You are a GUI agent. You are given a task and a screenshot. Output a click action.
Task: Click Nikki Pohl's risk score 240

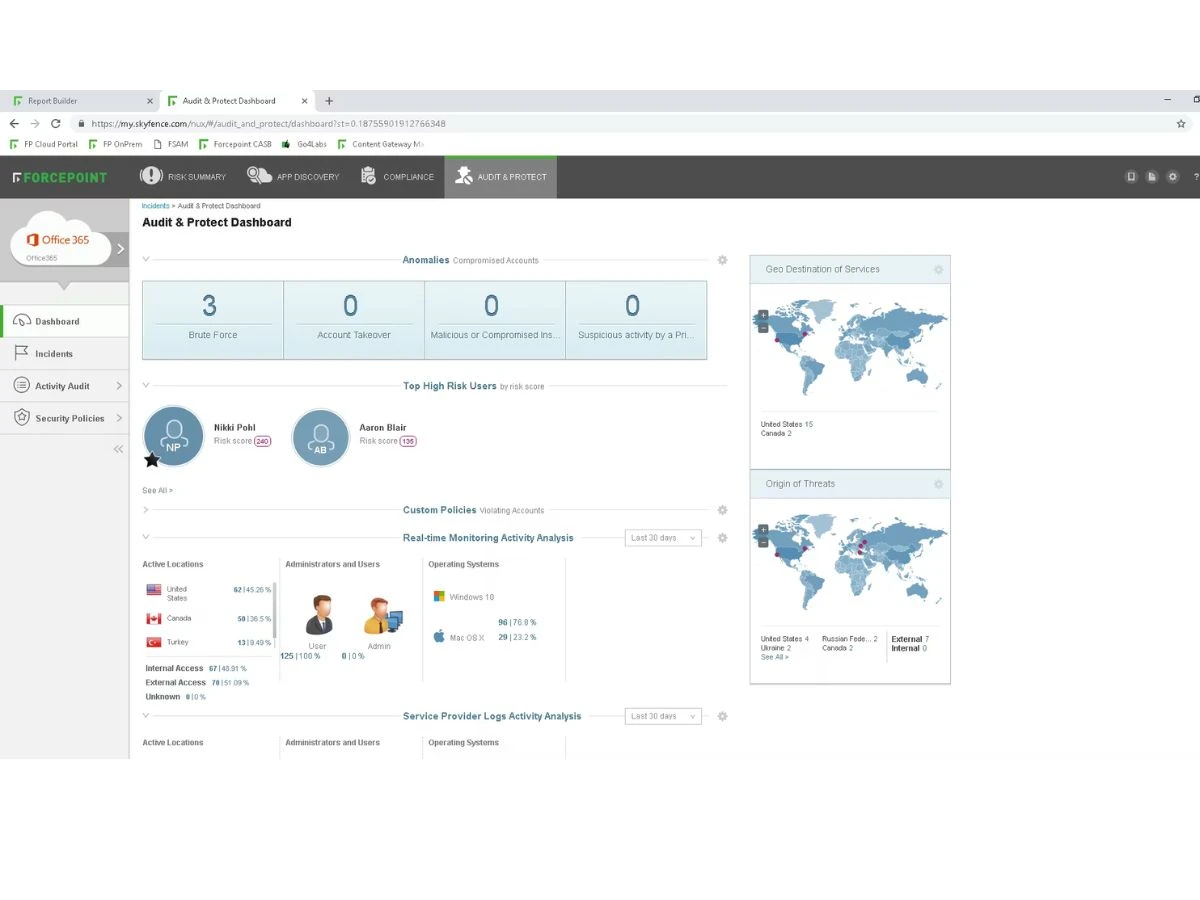tap(262, 441)
